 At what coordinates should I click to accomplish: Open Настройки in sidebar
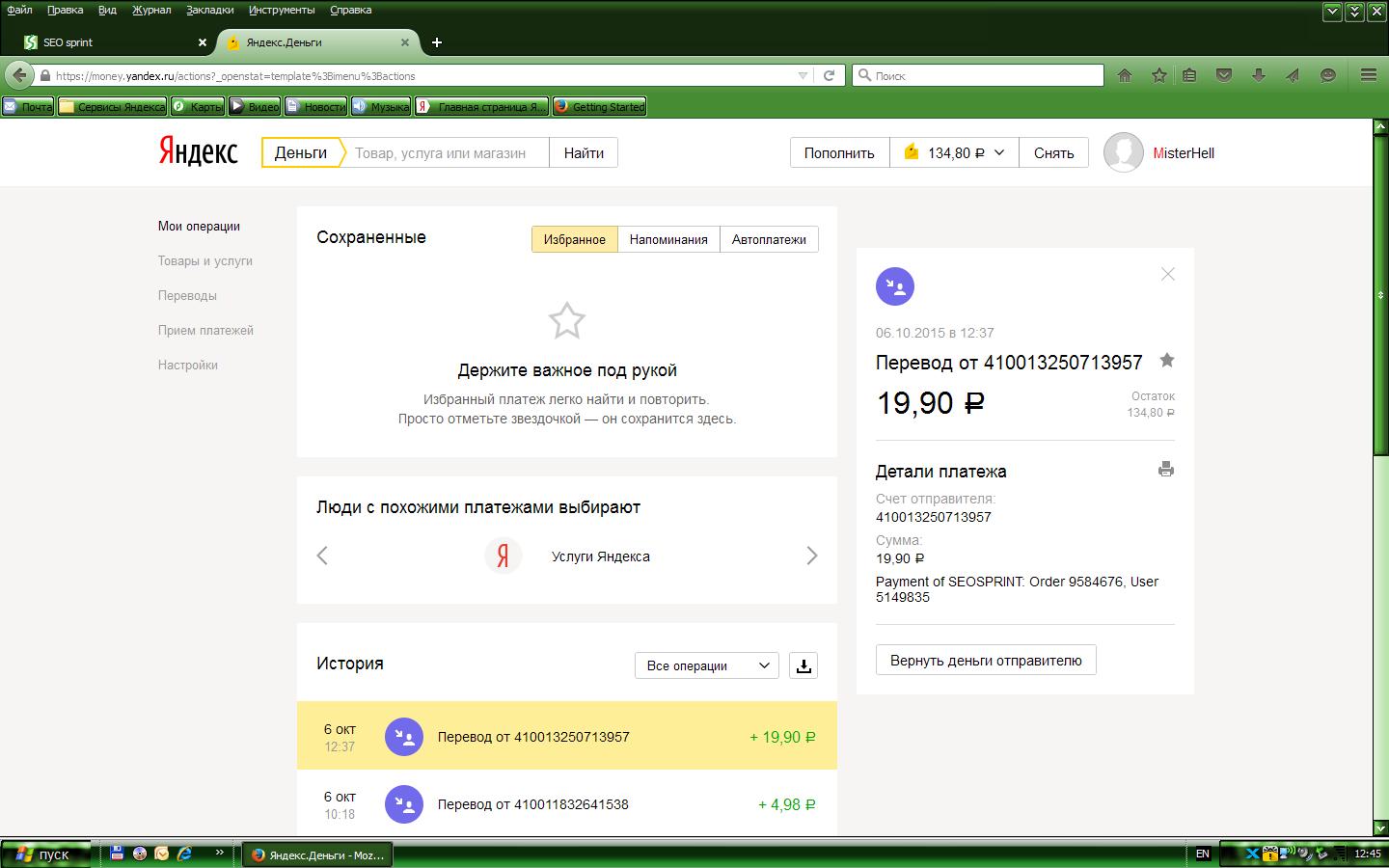click(188, 365)
